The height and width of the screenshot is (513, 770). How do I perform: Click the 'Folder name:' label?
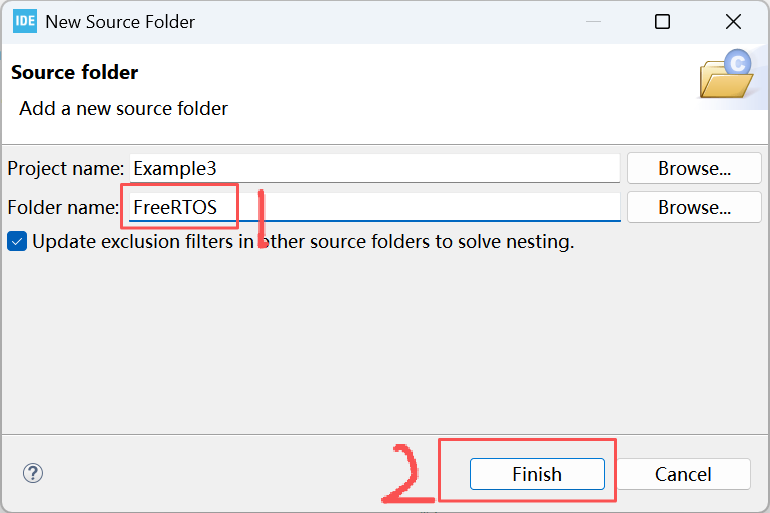(x=63, y=208)
